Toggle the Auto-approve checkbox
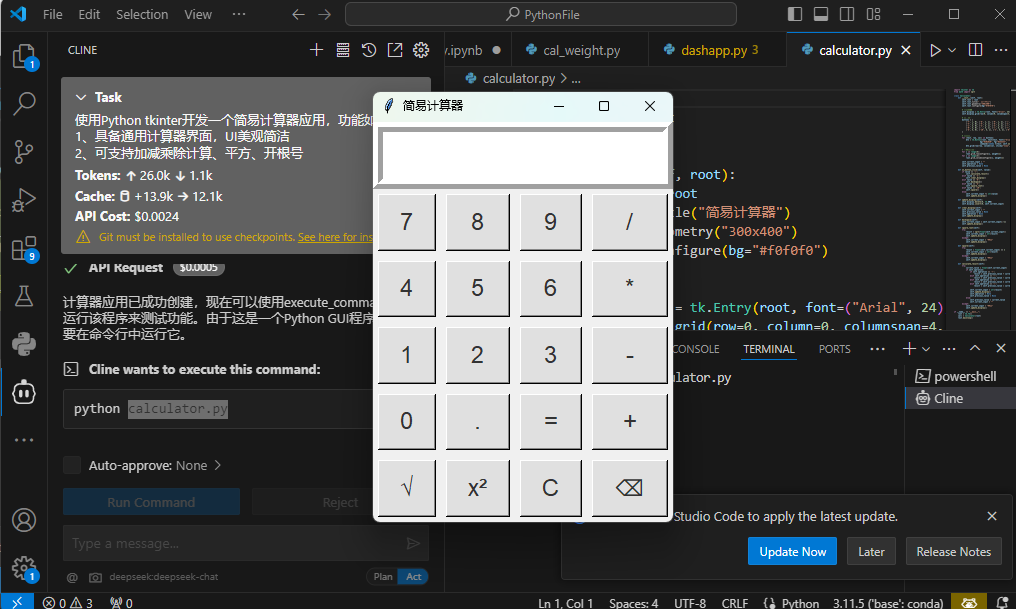1016x609 pixels. click(72, 465)
